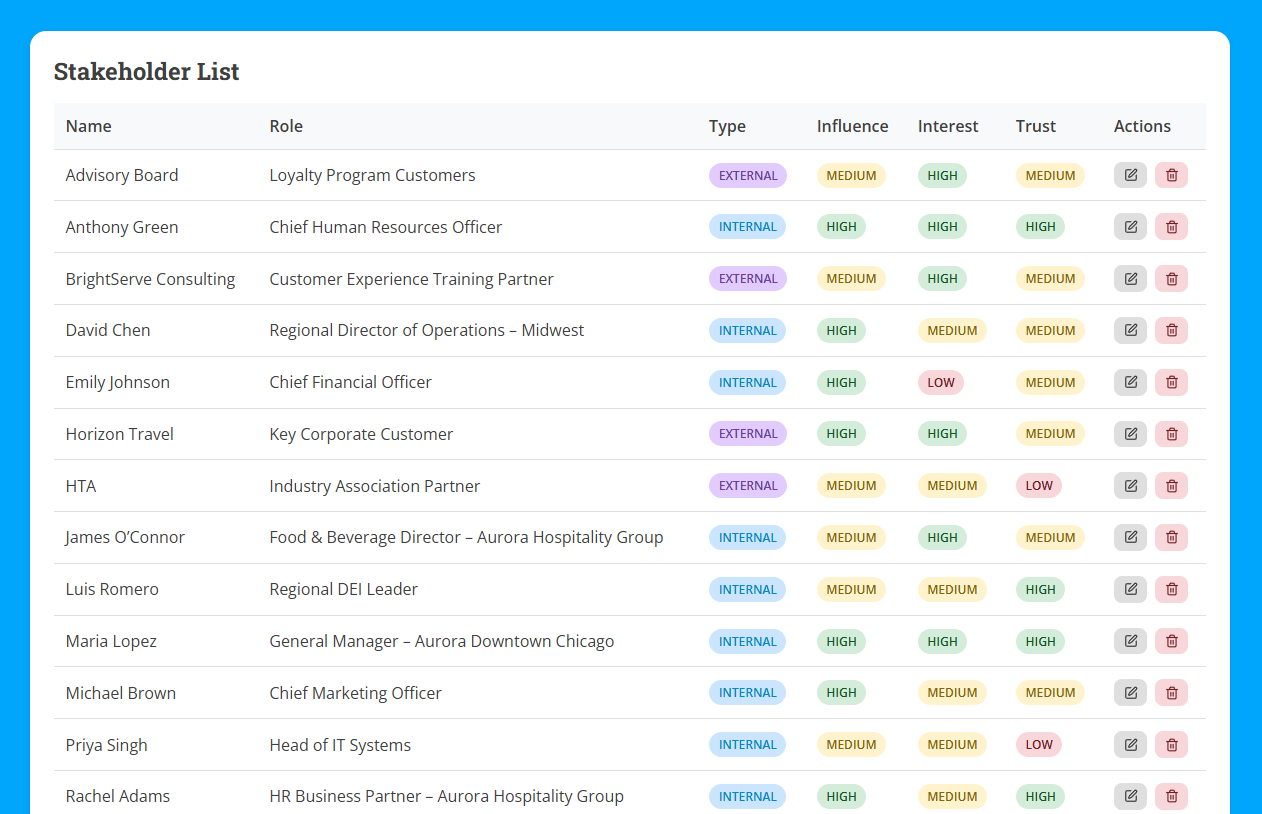Edit Michael Brown's stakeholder entry
This screenshot has width=1262, height=814.
tap(1130, 693)
